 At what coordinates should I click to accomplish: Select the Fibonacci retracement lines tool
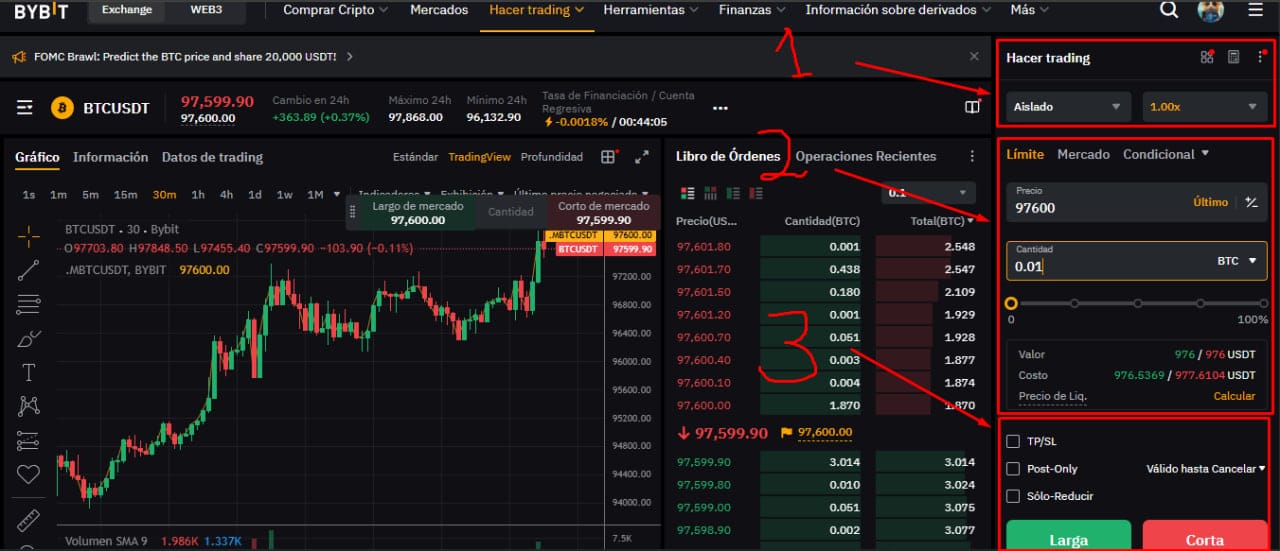coord(29,304)
